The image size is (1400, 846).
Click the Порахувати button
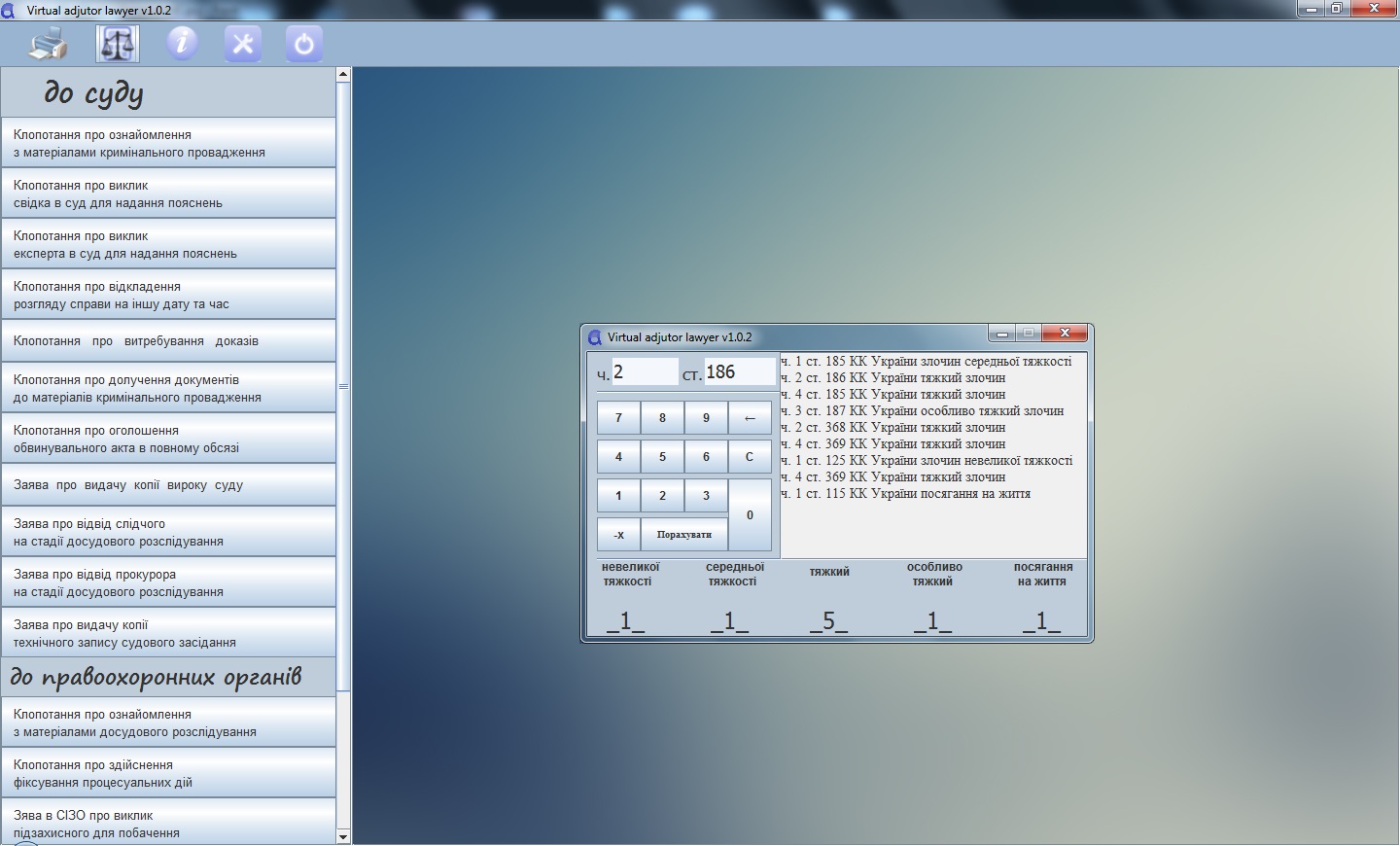[684, 535]
